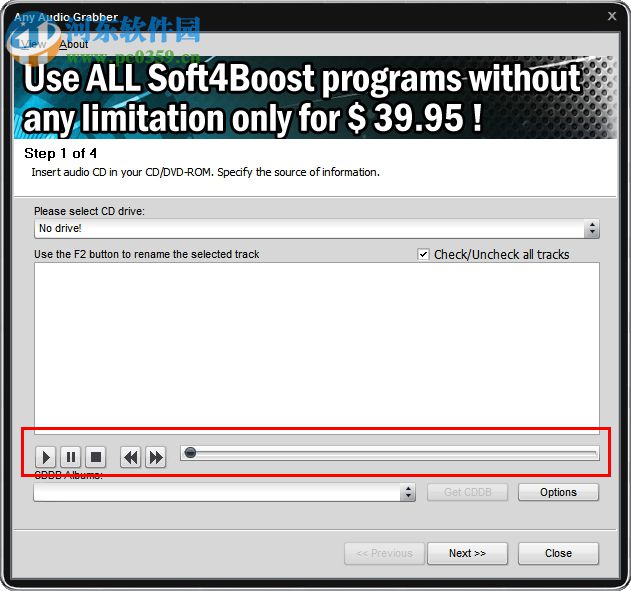Click the 'Insert audio CD' instruction text
This screenshot has height=591, width=631.
[x=205, y=172]
